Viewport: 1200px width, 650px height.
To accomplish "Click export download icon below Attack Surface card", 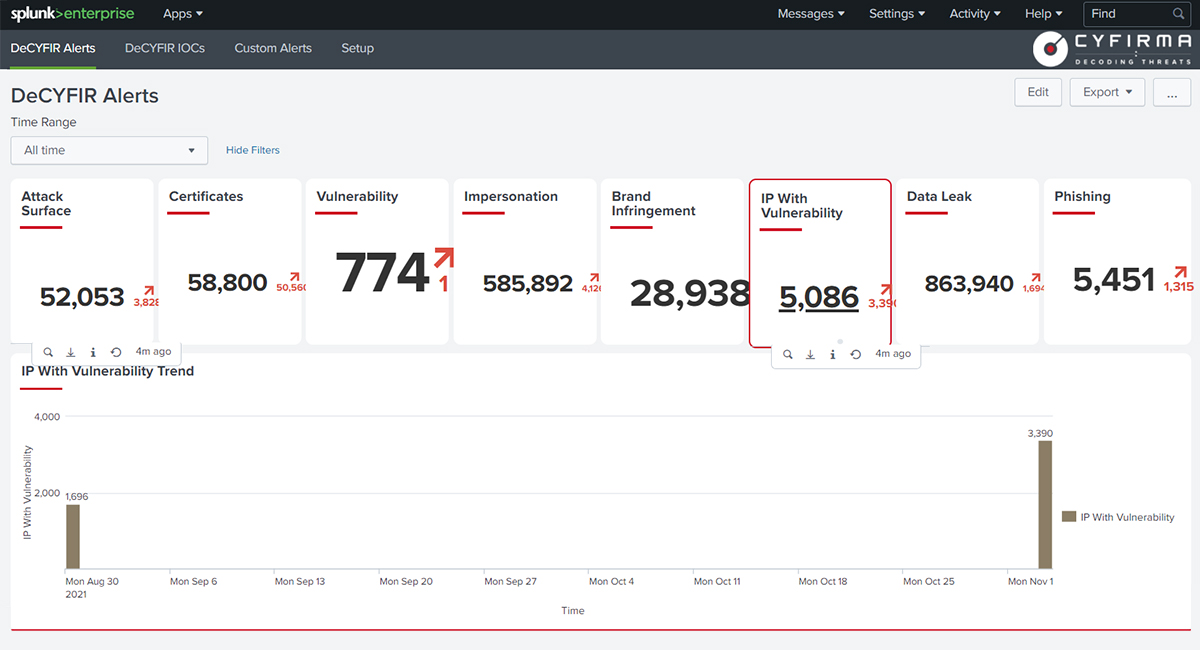I will click(71, 352).
